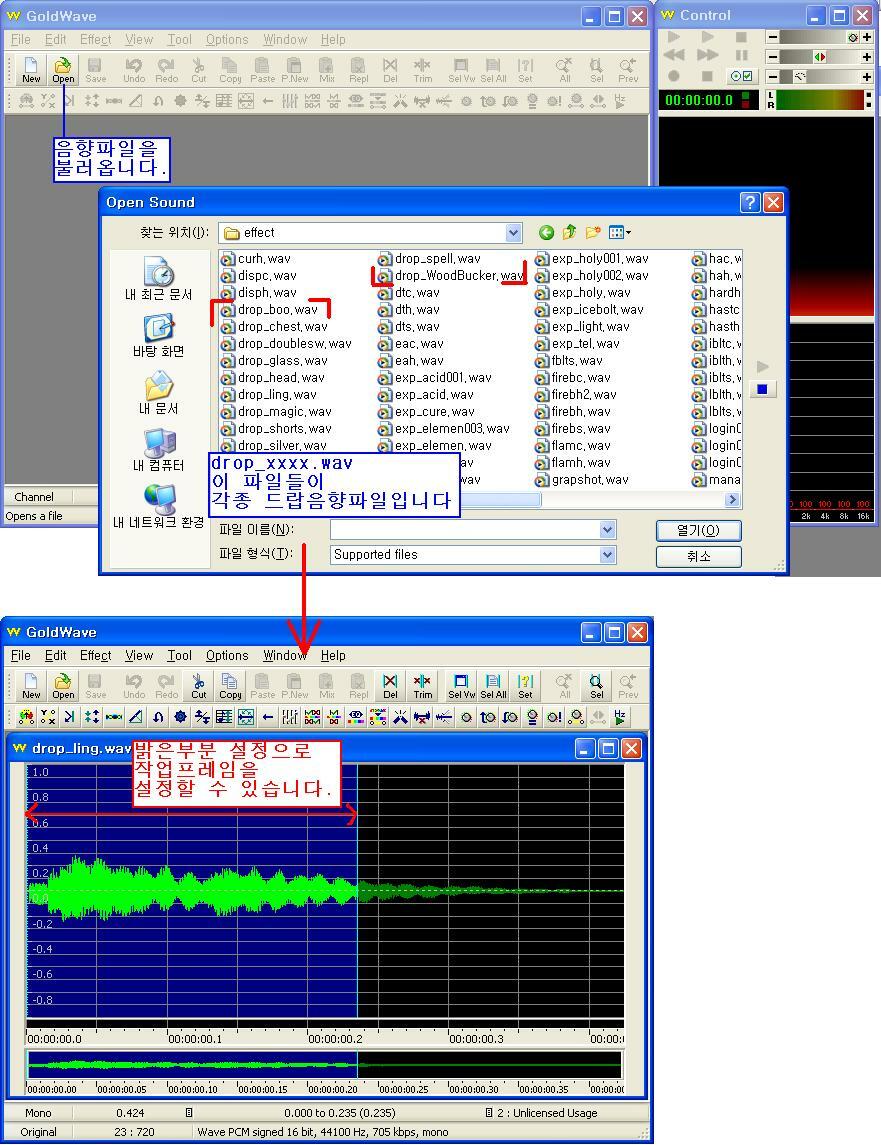The image size is (881, 1145).
Task: Click Copy icon in lower GoldWave toolbar
Action: [x=230, y=686]
